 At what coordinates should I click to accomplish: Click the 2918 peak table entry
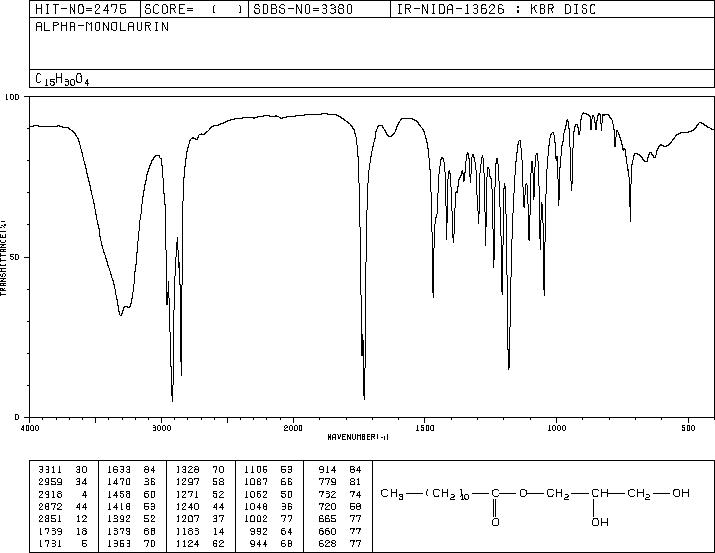click(x=62, y=494)
